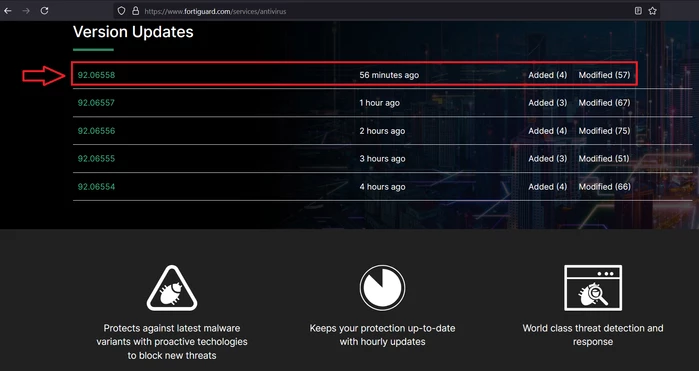View site security padlock info
699x371 pixels.
coord(136,11)
